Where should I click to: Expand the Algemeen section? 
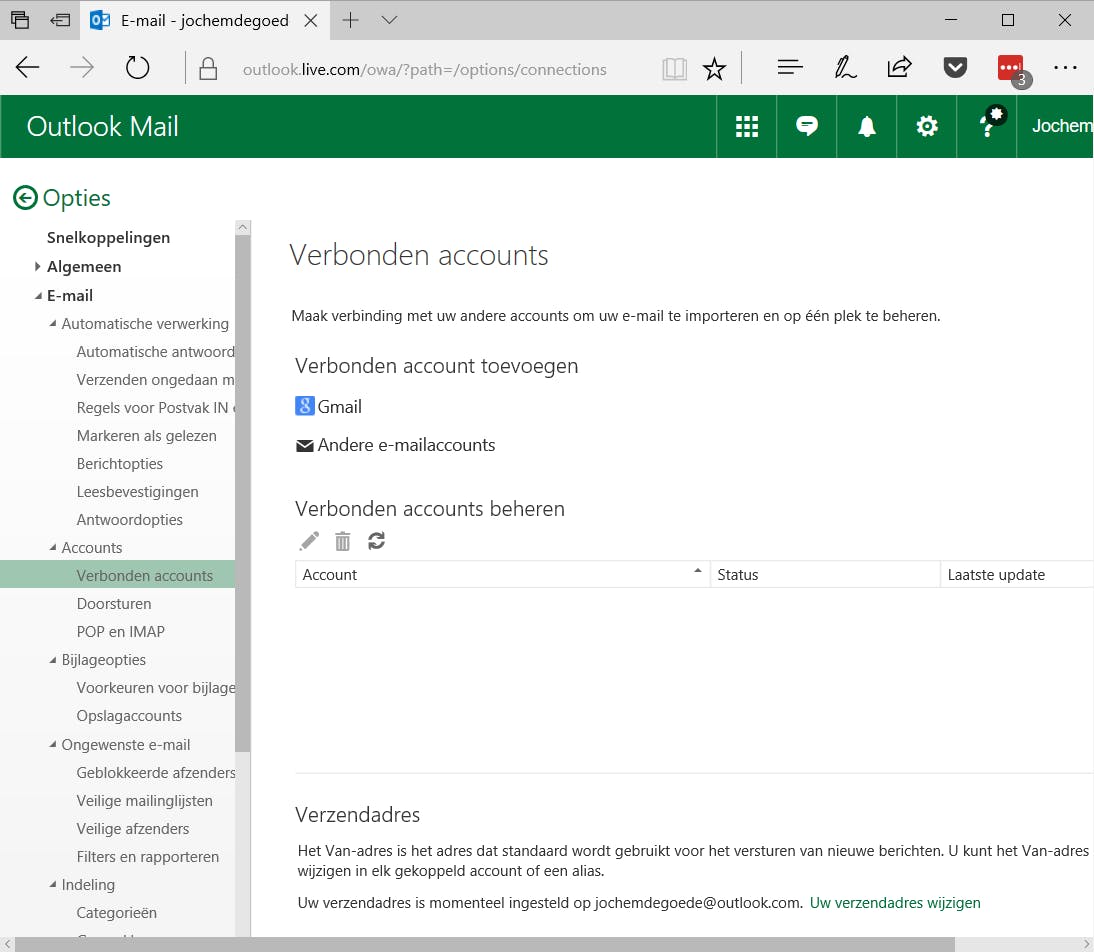coord(37,266)
